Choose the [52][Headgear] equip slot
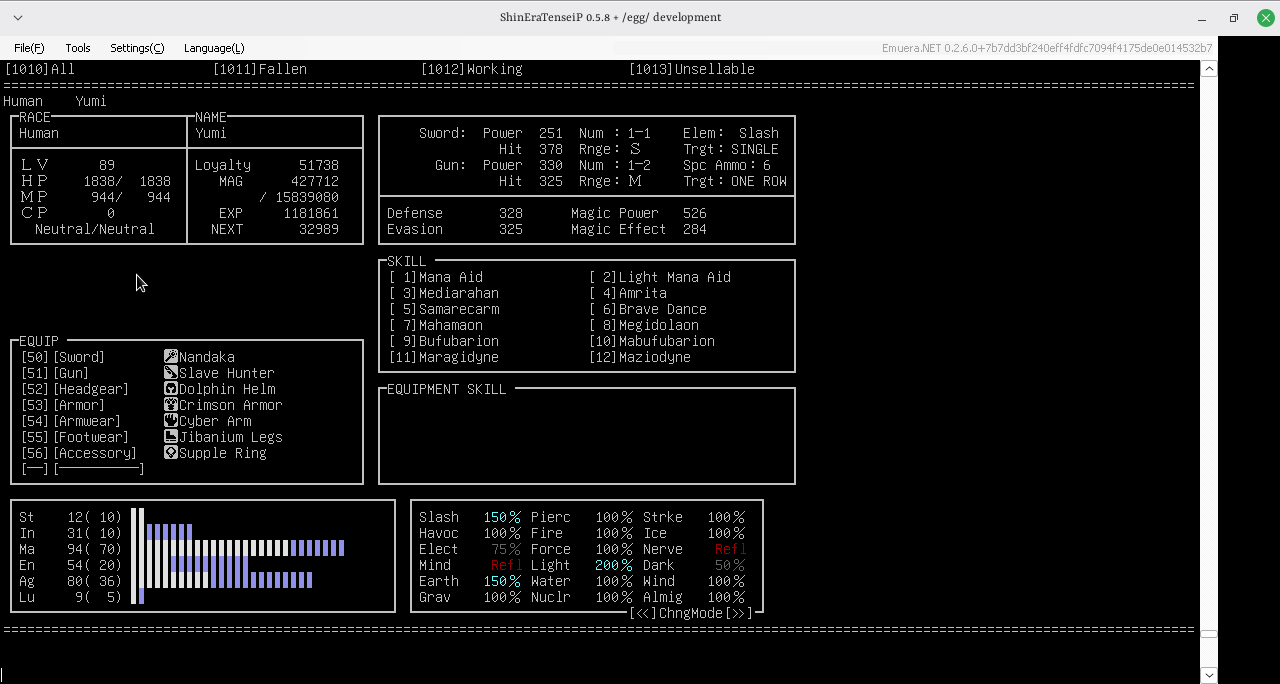The image size is (1280, 684). pos(74,389)
